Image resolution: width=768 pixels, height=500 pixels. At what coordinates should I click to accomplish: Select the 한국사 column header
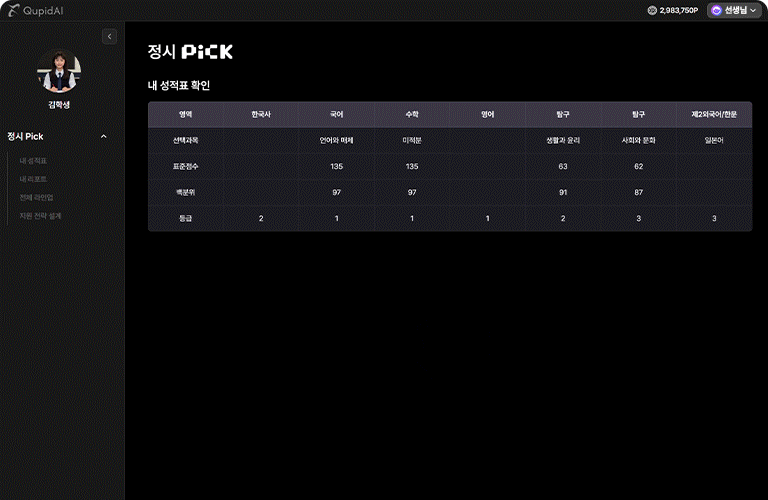point(261,115)
